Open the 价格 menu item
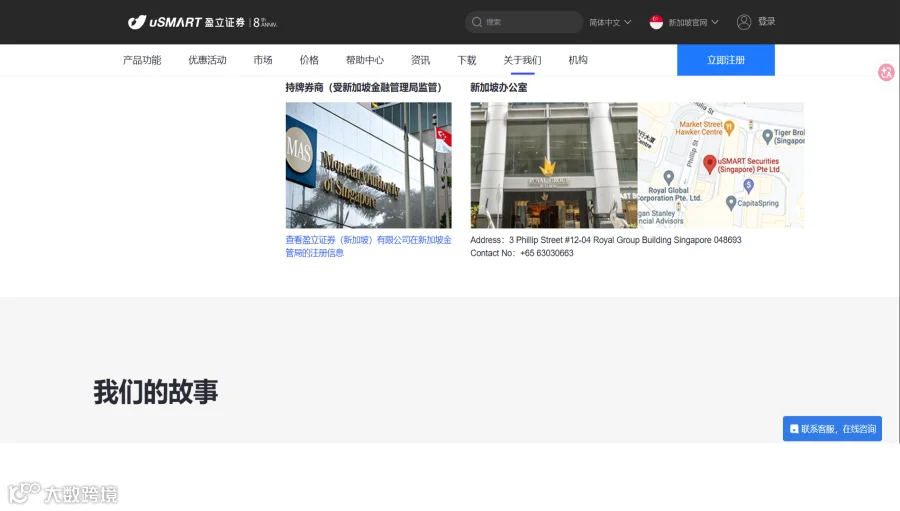The width and height of the screenshot is (900, 511). click(x=309, y=60)
